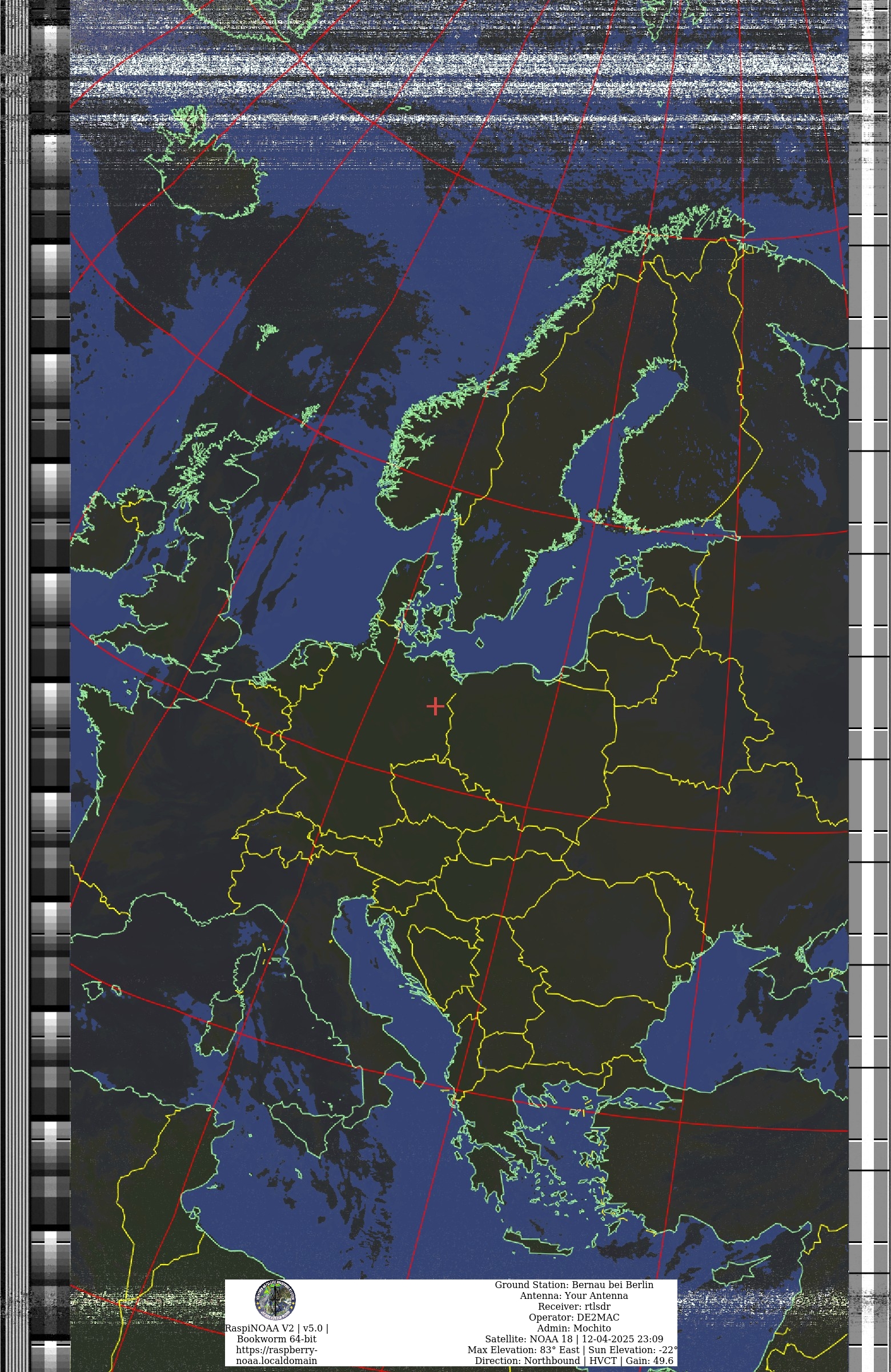Click the RaspiNOAA round logo emblem
The width and height of the screenshot is (891, 1372).
[x=275, y=1300]
